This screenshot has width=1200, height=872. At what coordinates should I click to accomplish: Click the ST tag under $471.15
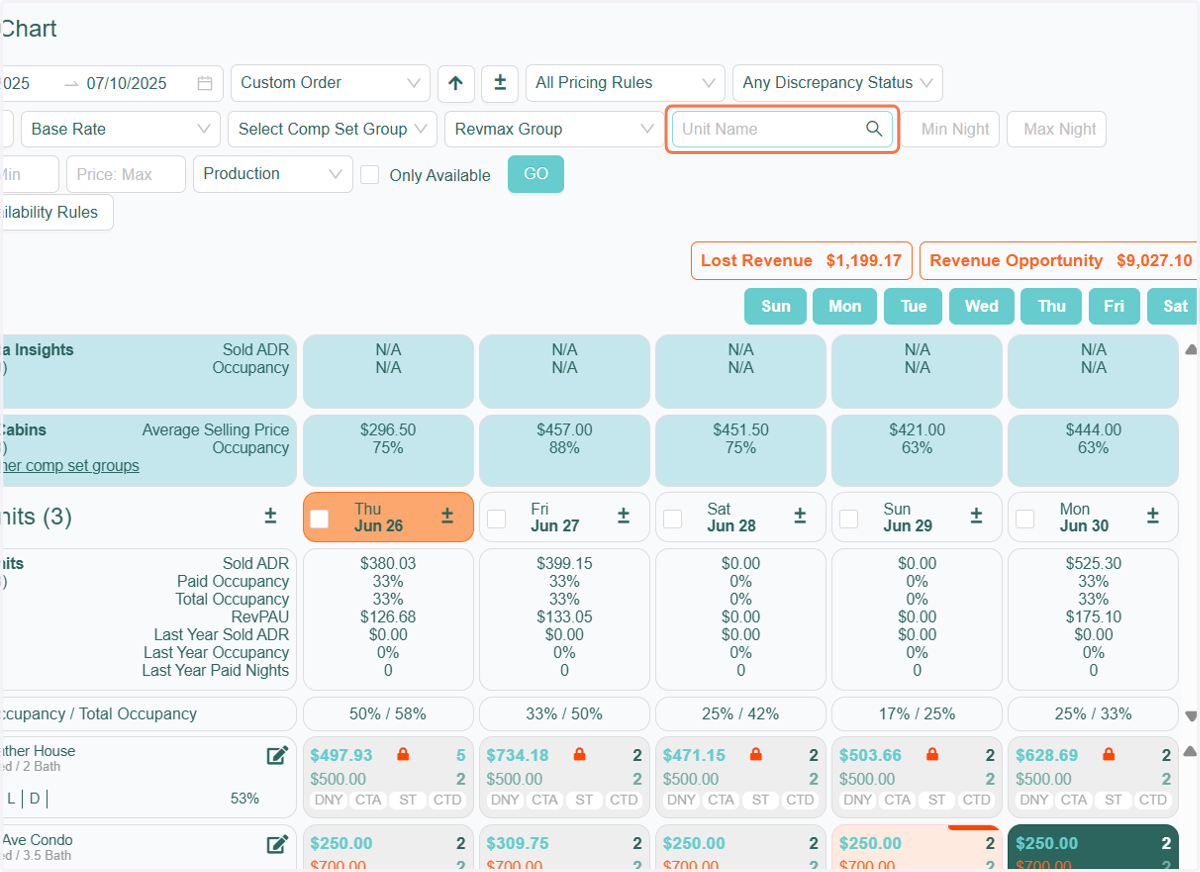tap(761, 800)
